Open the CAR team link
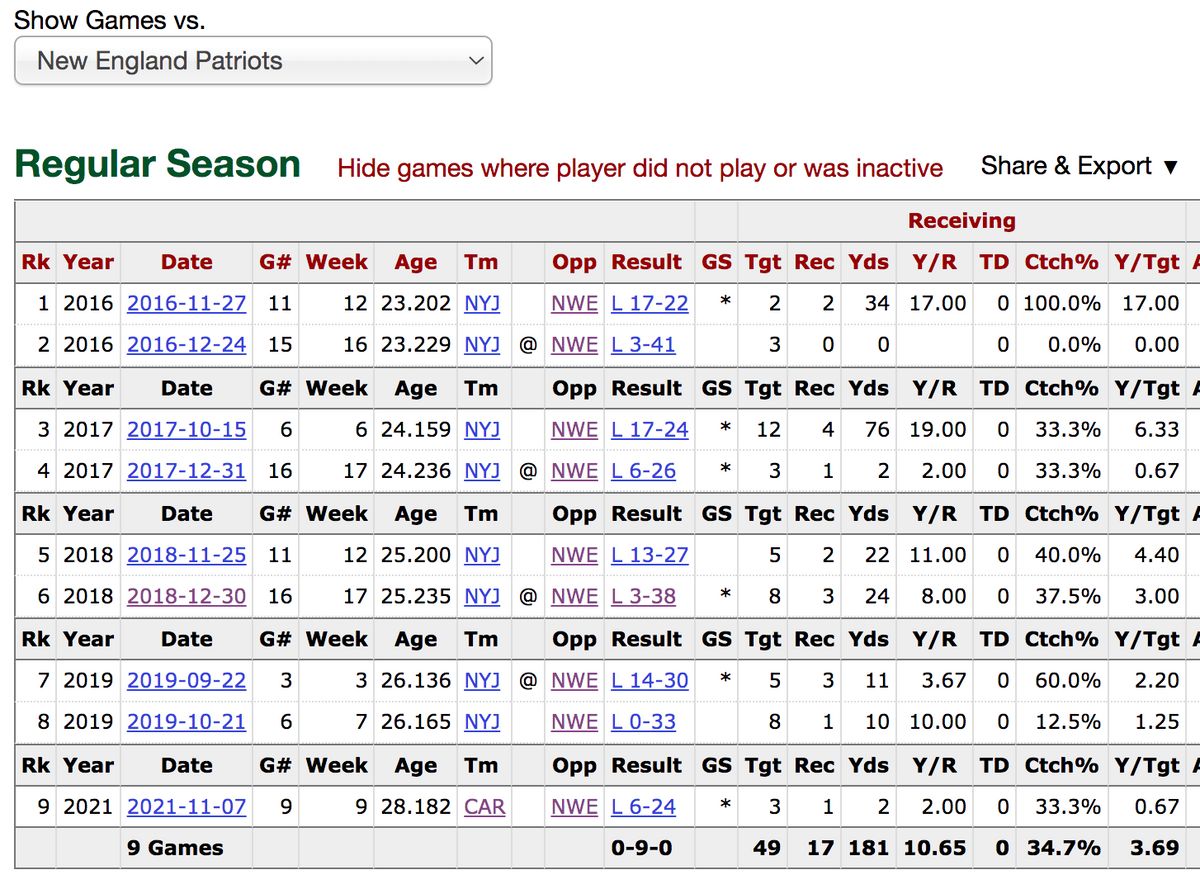This screenshot has height=880, width=1200. (485, 806)
